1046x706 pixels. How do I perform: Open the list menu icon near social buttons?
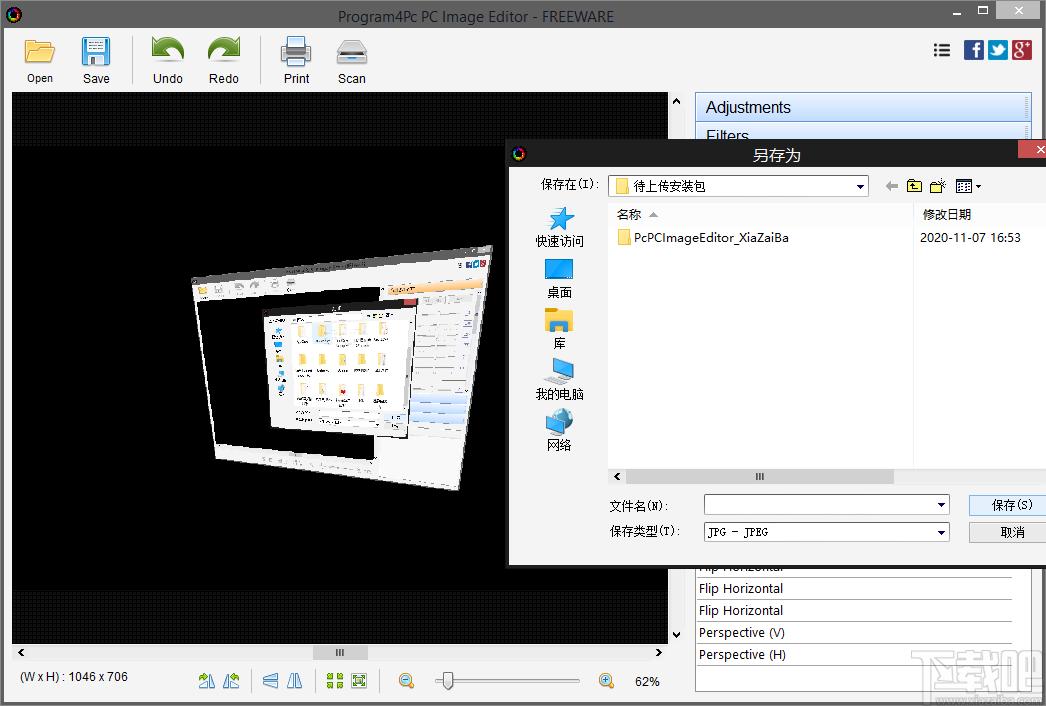pos(941,50)
